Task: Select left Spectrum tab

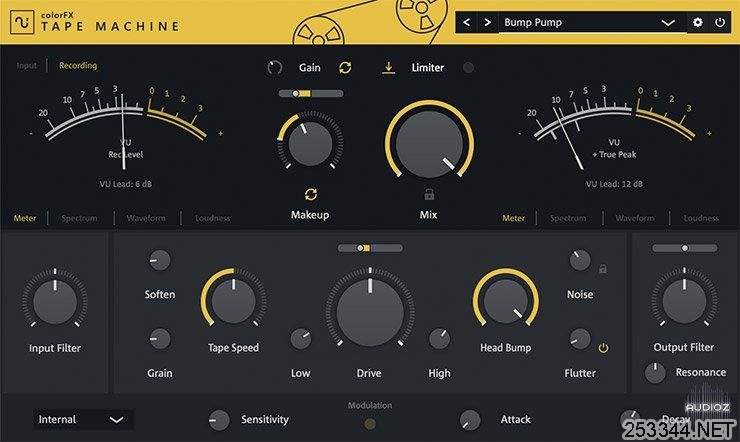Action: [79, 218]
